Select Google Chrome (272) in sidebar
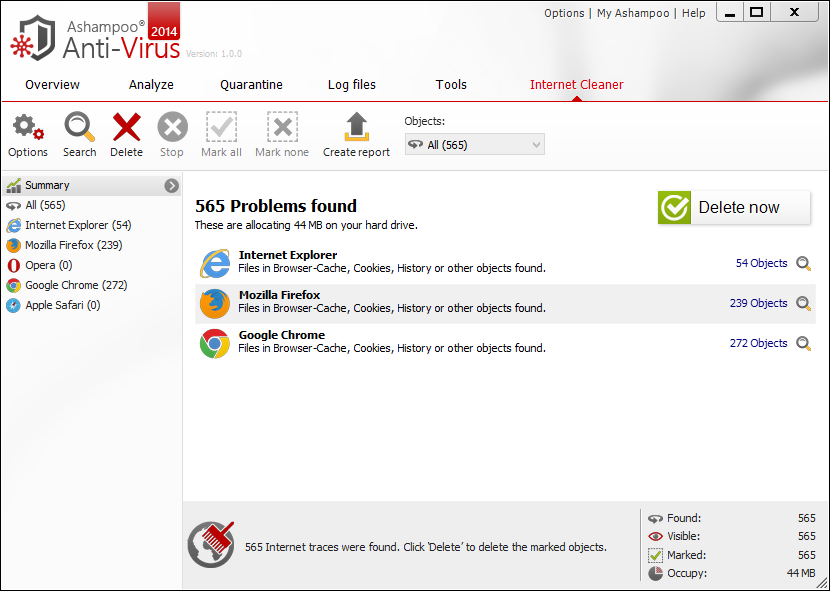 (75, 285)
